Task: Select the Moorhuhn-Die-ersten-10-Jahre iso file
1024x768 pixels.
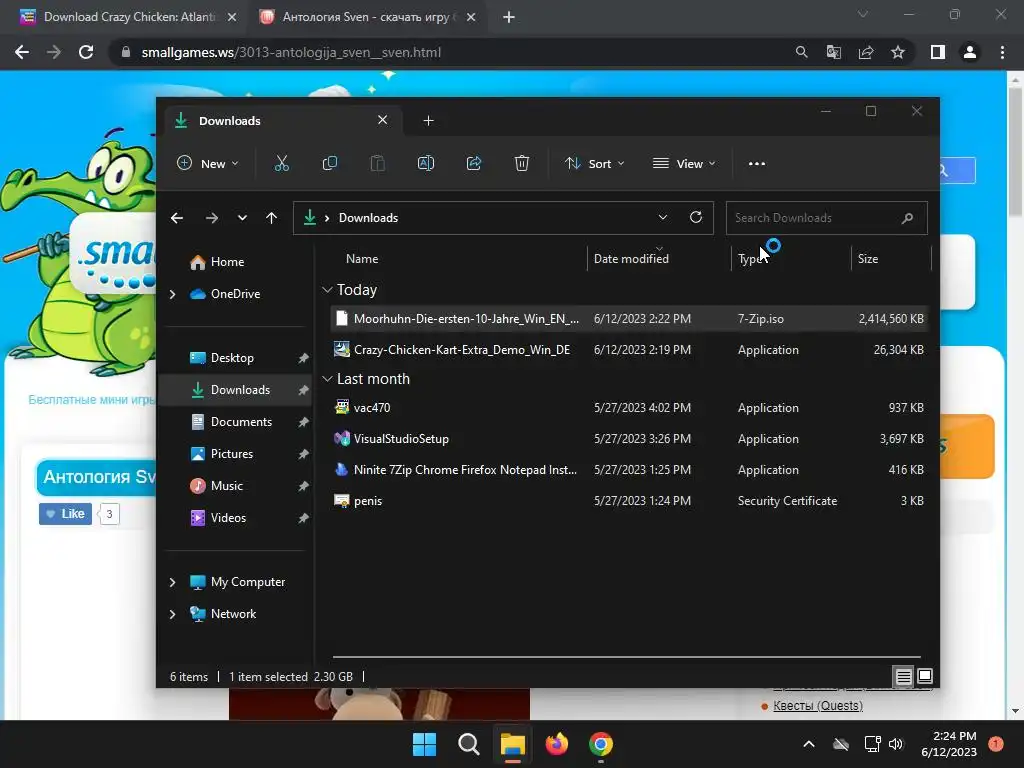Action: point(628,319)
